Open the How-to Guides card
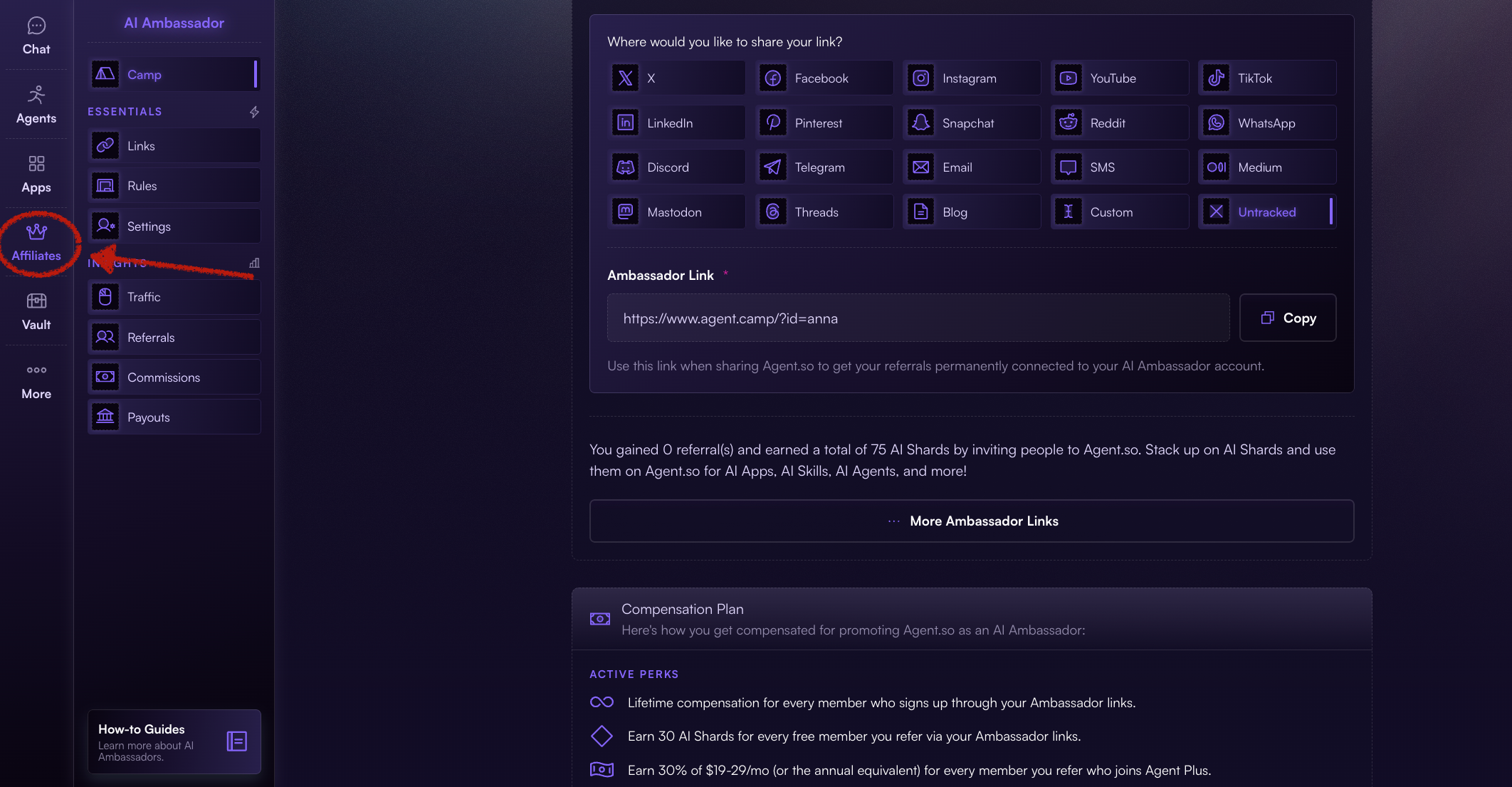The width and height of the screenshot is (1512, 787). (x=174, y=741)
